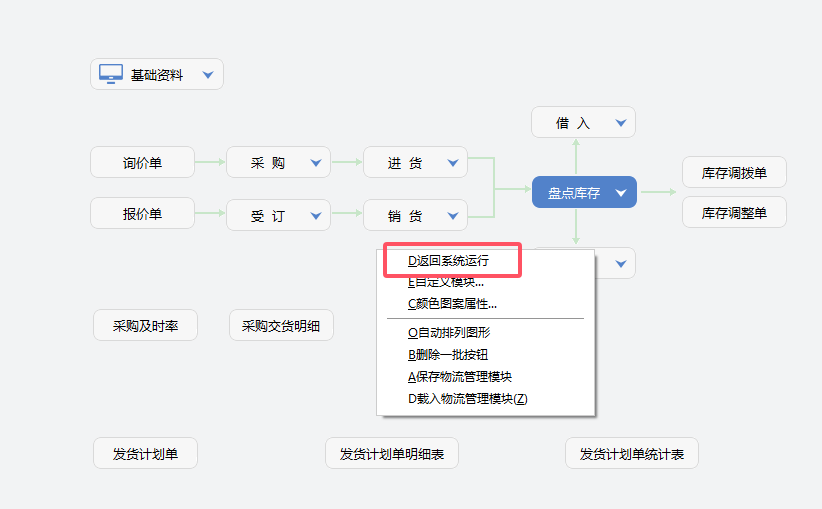The image size is (822, 509).
Task: Open 发货计划单统计表 report
Action: point(632,453)
